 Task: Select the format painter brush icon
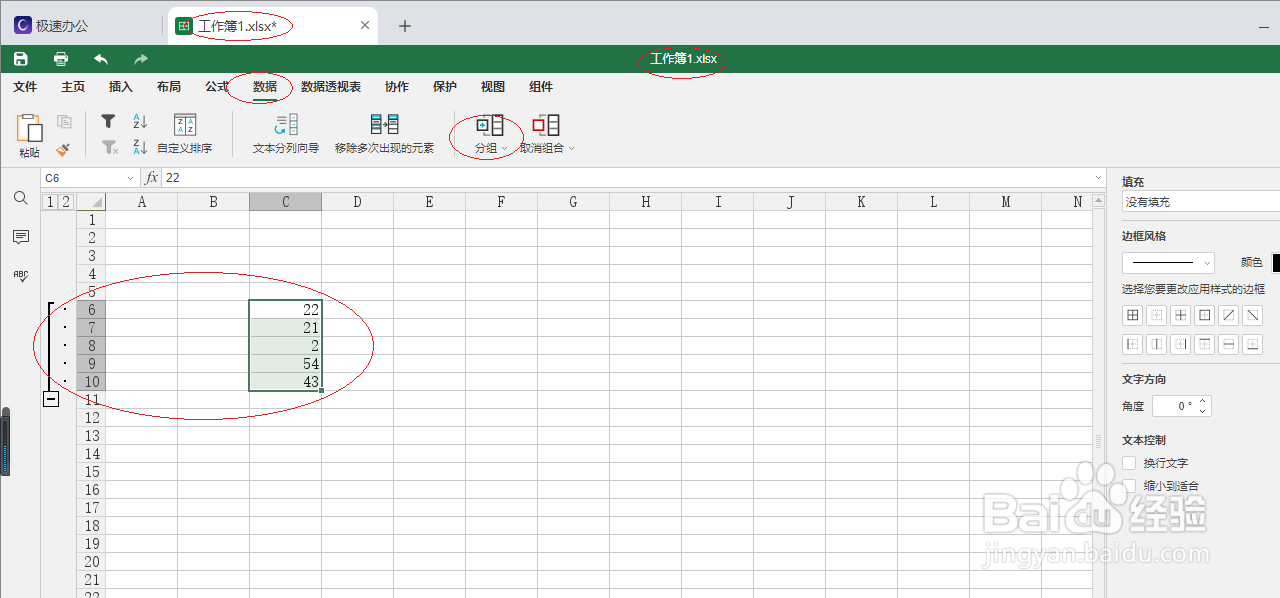click(x=63, y=149)
